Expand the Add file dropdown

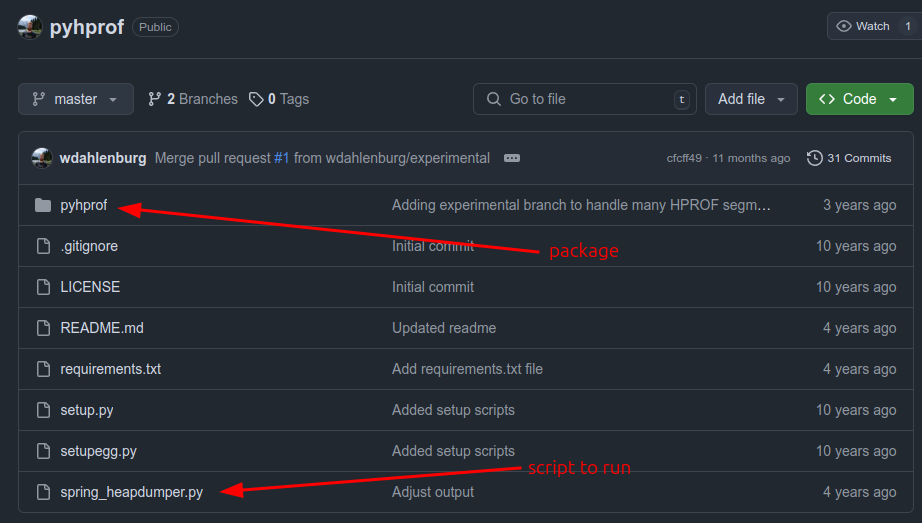pyautogui.click(x=752, y=99)
